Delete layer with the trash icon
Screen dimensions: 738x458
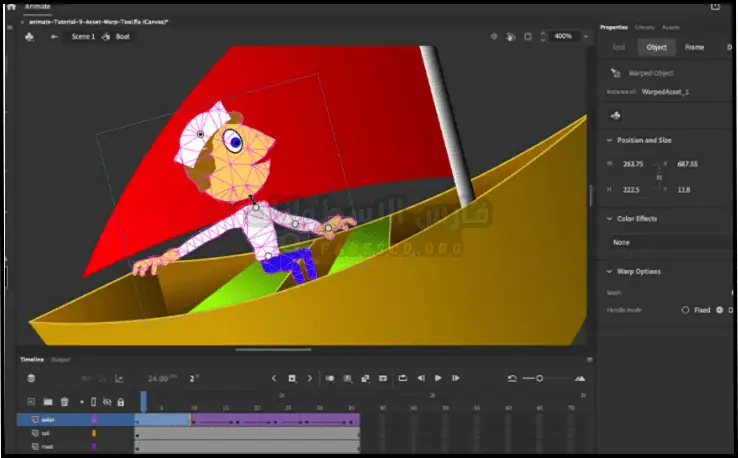64,402
